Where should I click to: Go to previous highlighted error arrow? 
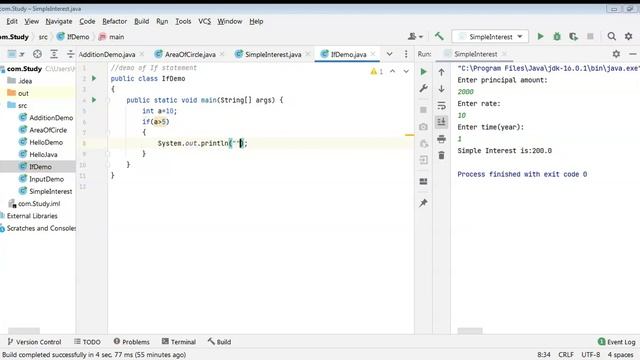coord(392,71)
